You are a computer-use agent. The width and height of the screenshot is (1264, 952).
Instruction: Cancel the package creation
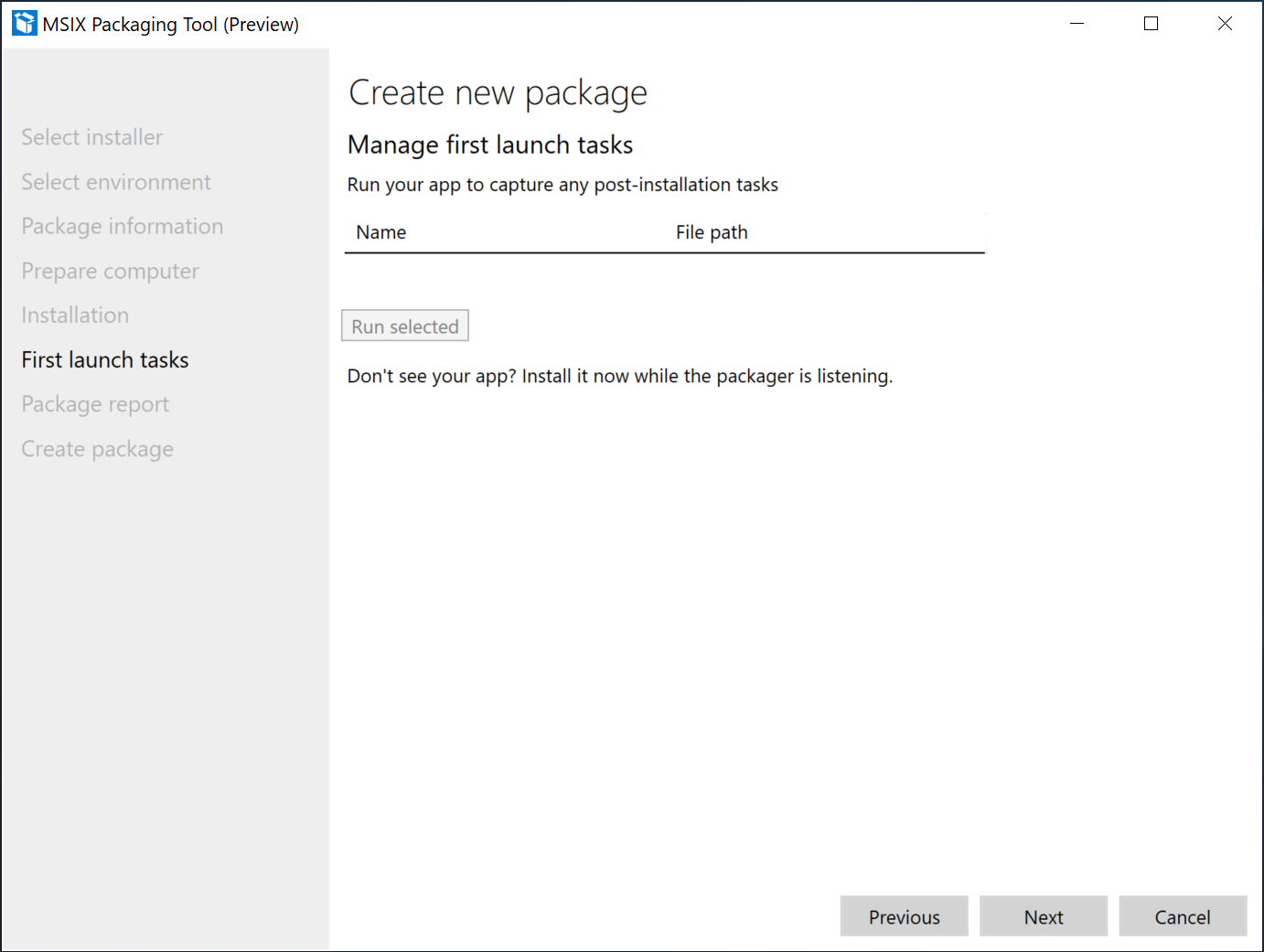(x=1183, y=916)
